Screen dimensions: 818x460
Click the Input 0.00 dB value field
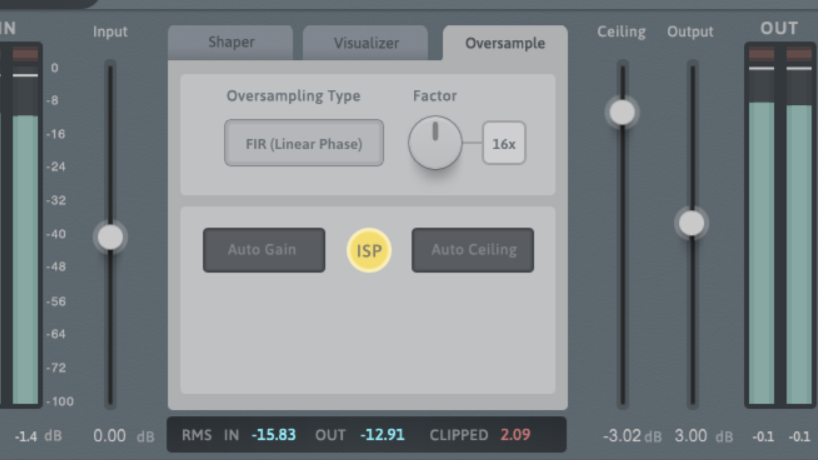coord(110,436)
